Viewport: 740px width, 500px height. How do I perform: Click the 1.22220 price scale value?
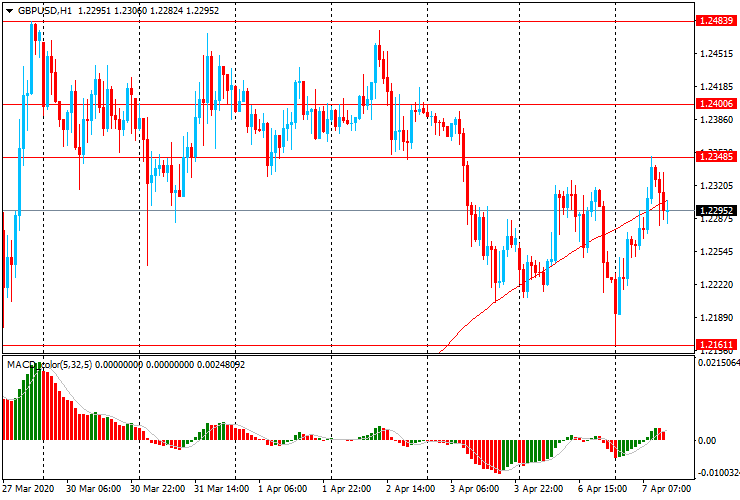717,285
